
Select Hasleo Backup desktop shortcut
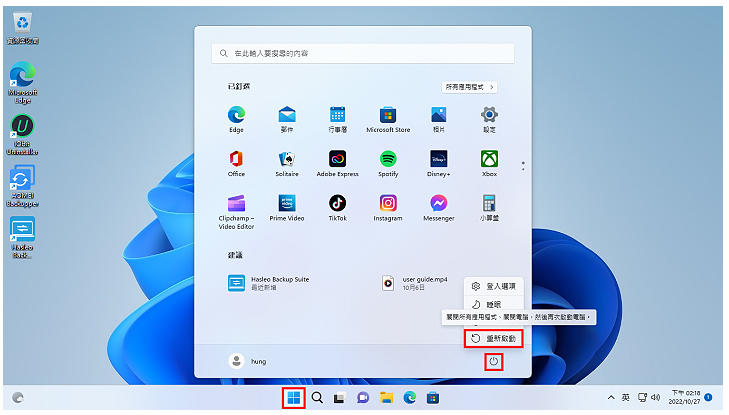pyautogui.click(x=22, y=238)
